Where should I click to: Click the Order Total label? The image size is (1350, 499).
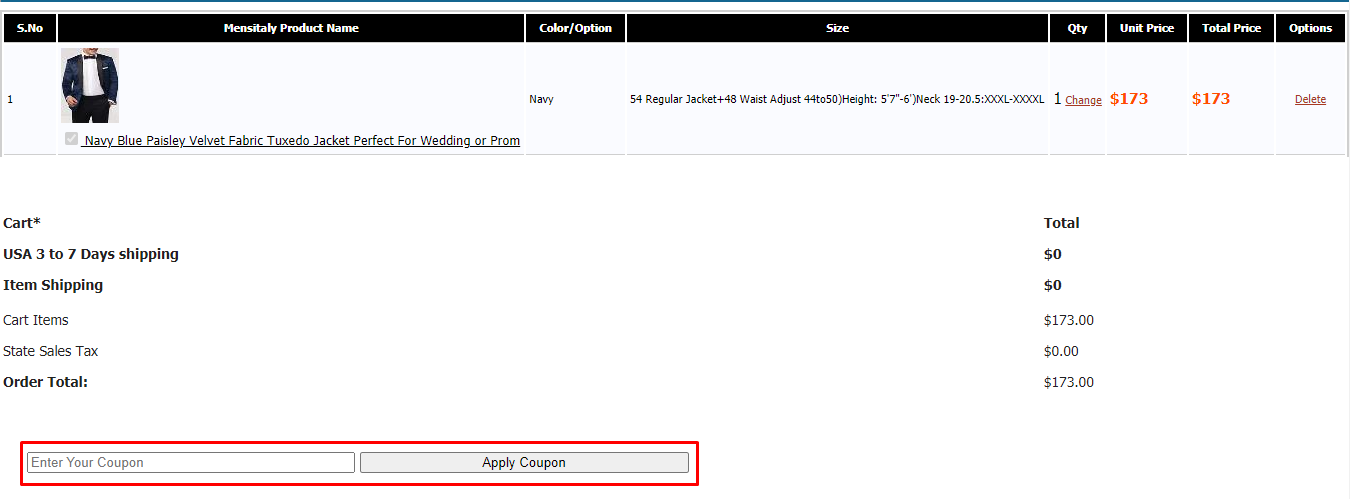click(x=46, y=382)
